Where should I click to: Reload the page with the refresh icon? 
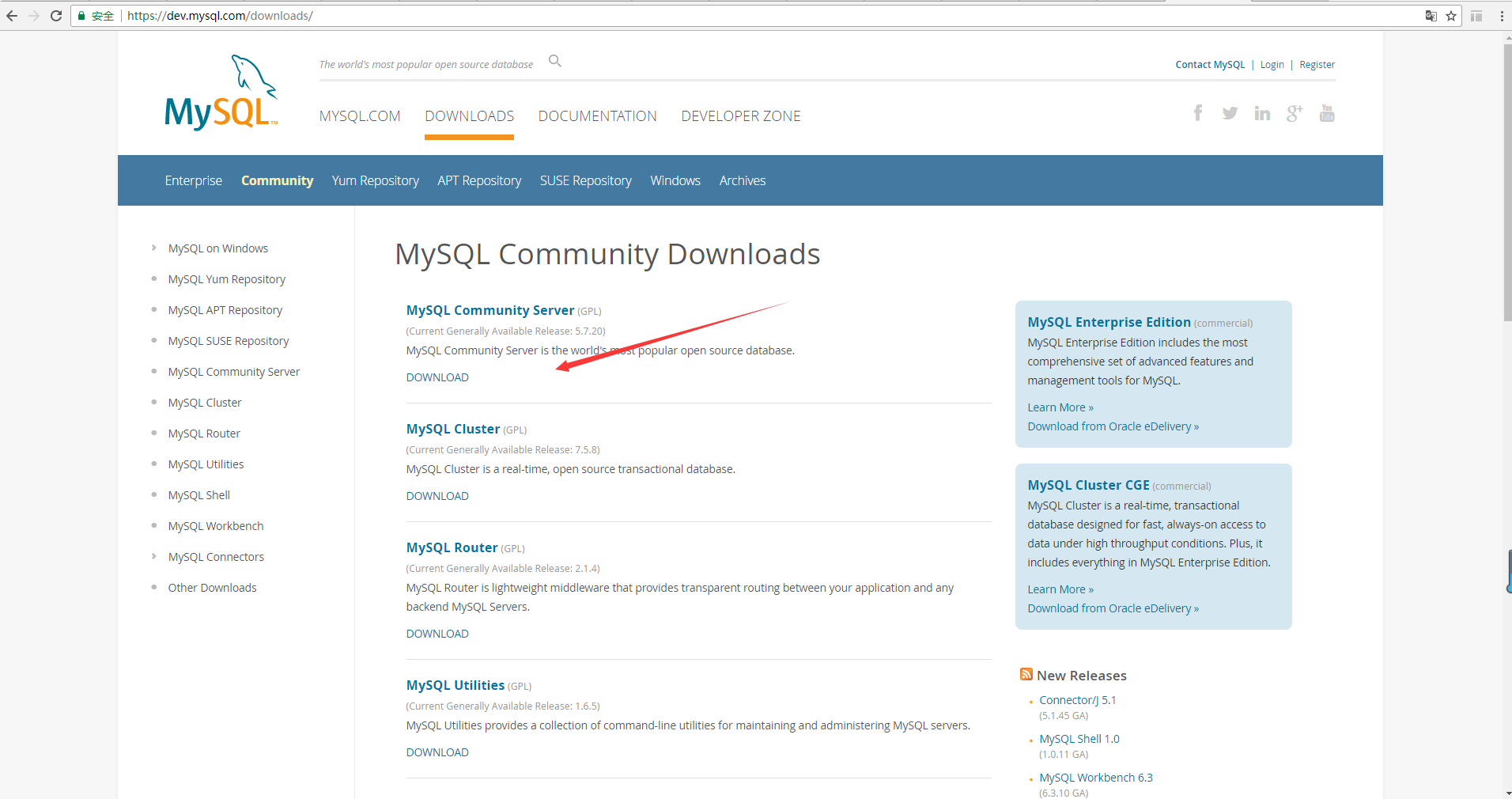(x=56, y=16)
